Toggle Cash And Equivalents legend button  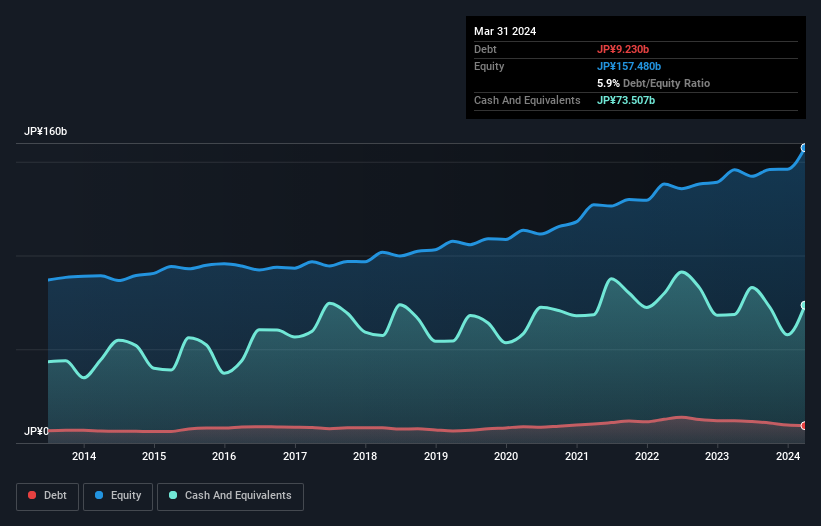point(230,496)
